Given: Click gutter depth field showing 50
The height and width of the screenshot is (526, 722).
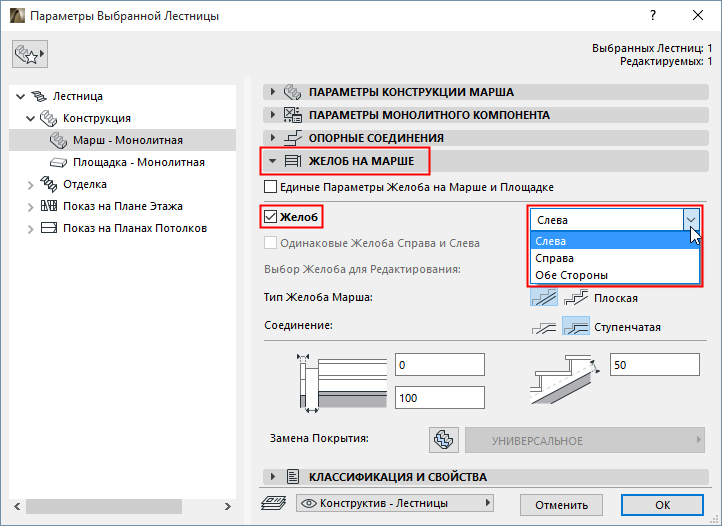Looking at the screenshot, I should point(655,365).
